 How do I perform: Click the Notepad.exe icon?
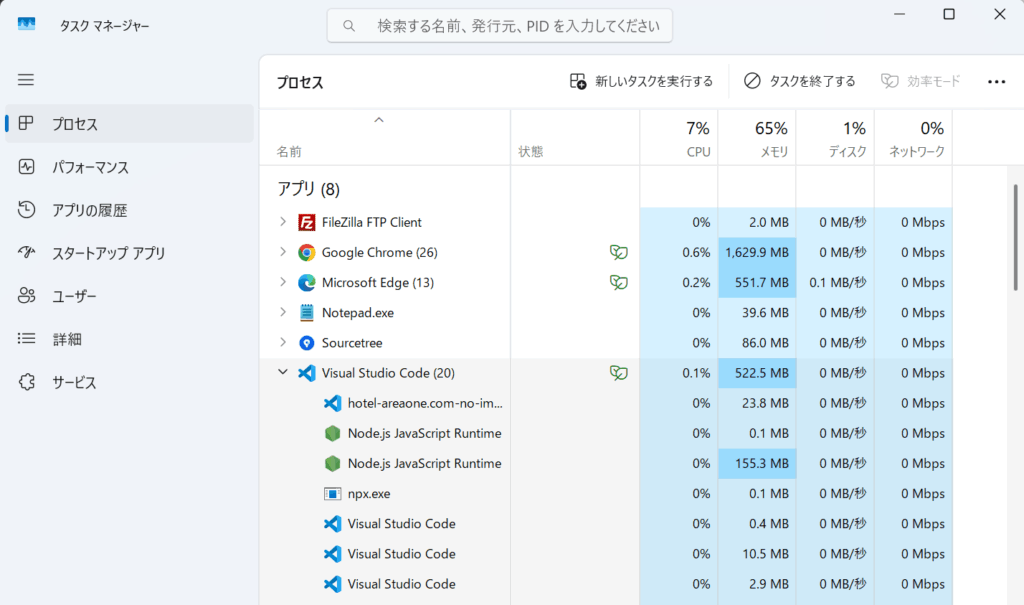306,312
